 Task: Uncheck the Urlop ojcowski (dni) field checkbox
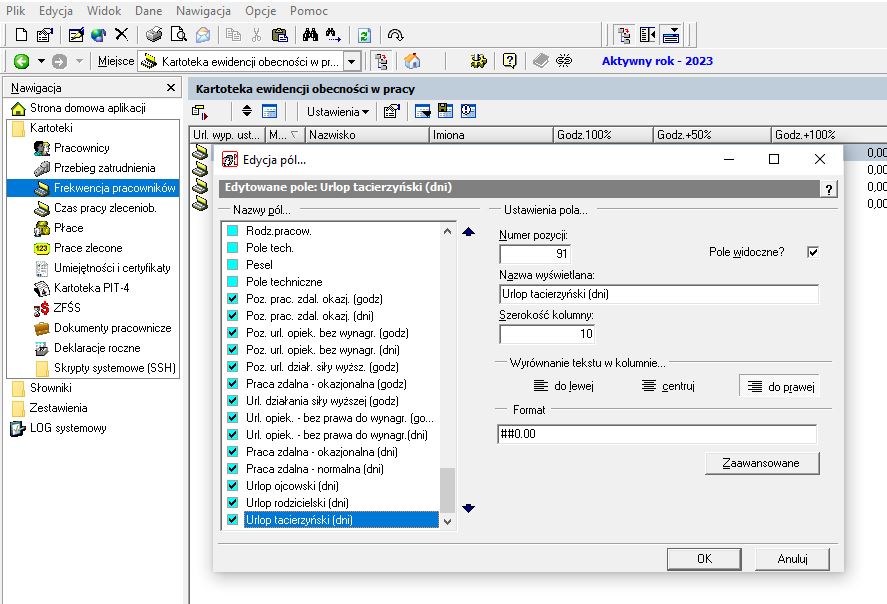pyautogui.click(x=232, y=485)
